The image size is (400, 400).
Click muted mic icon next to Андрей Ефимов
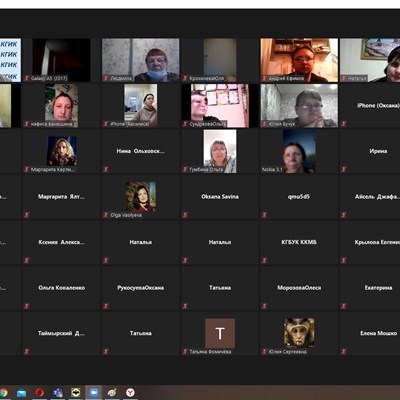pyautogui.click(x=264, y=78)
